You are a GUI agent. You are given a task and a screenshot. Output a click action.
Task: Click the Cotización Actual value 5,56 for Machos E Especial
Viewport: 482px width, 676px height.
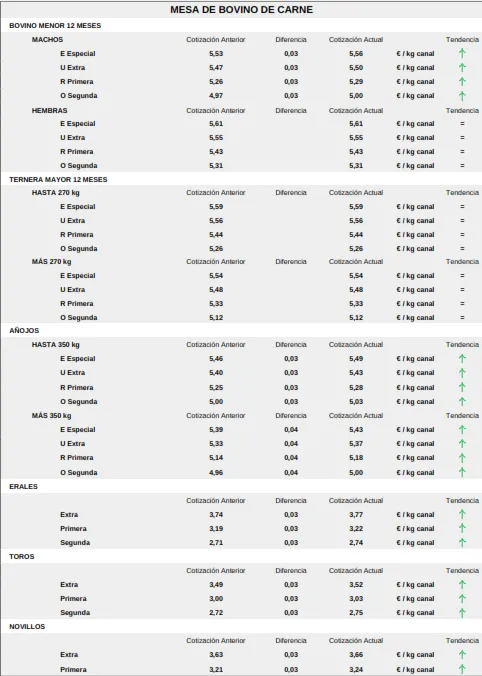356,54
